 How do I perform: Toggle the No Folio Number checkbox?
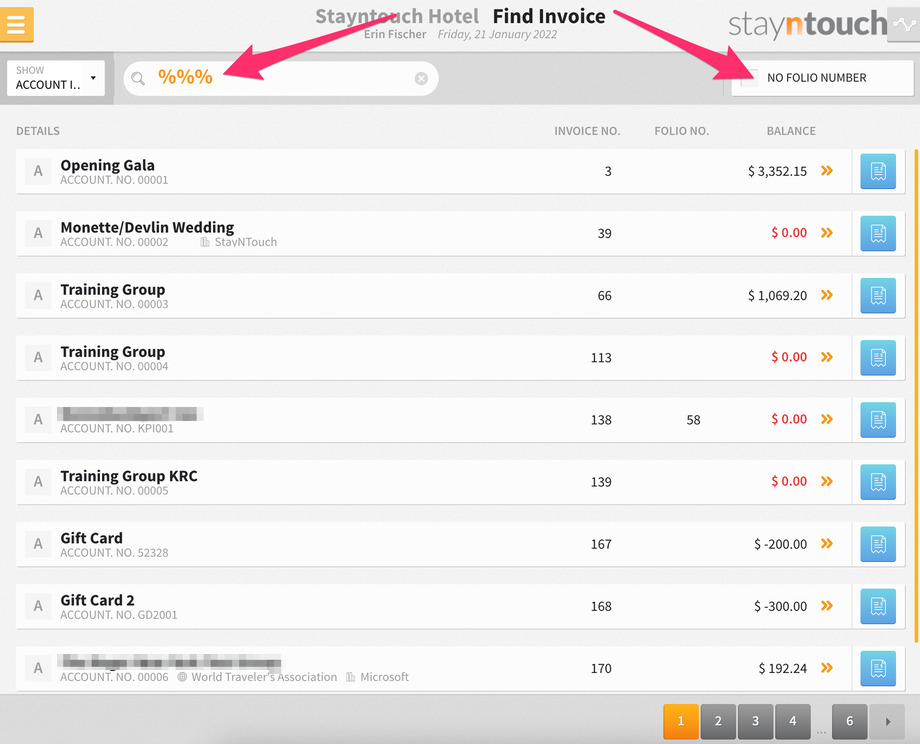pos(749,77)
